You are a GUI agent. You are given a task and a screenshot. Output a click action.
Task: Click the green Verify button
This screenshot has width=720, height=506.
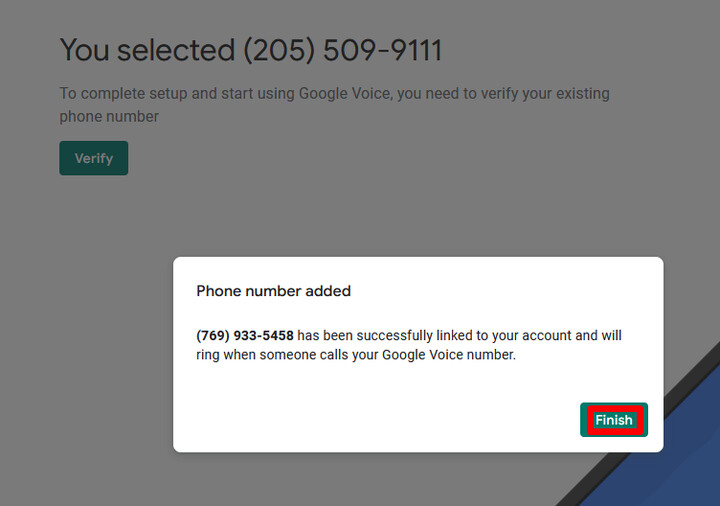(94, 158)
